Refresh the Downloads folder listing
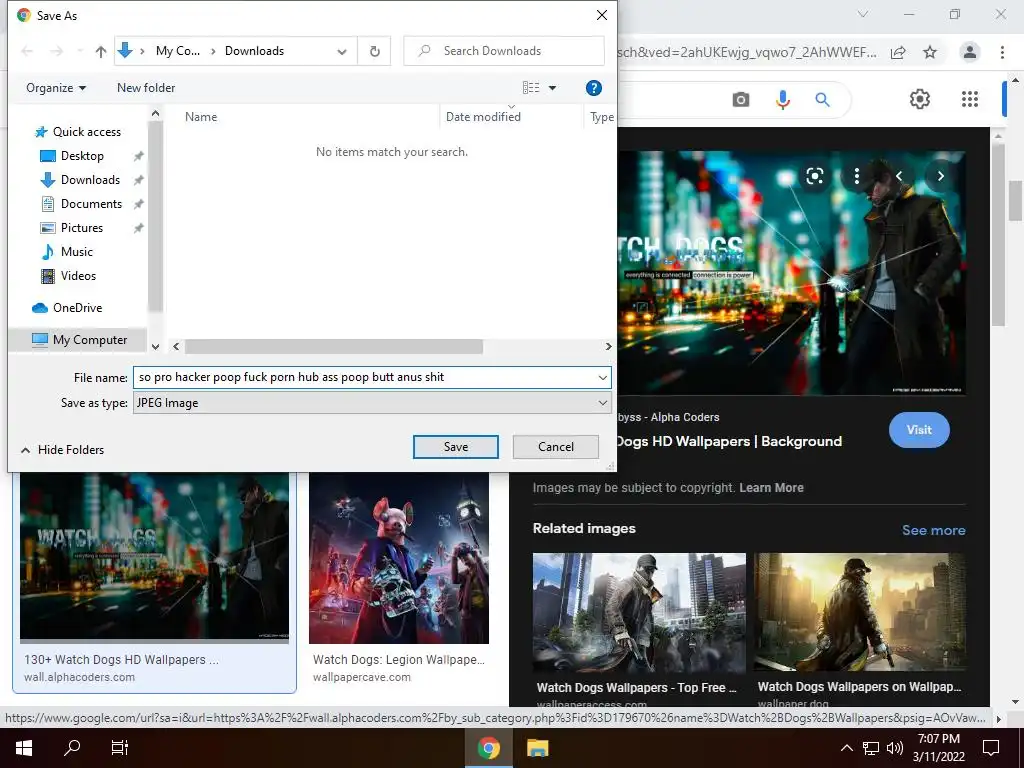The height and width of the screenshot is (768, 1024). [x=374, y=51]
